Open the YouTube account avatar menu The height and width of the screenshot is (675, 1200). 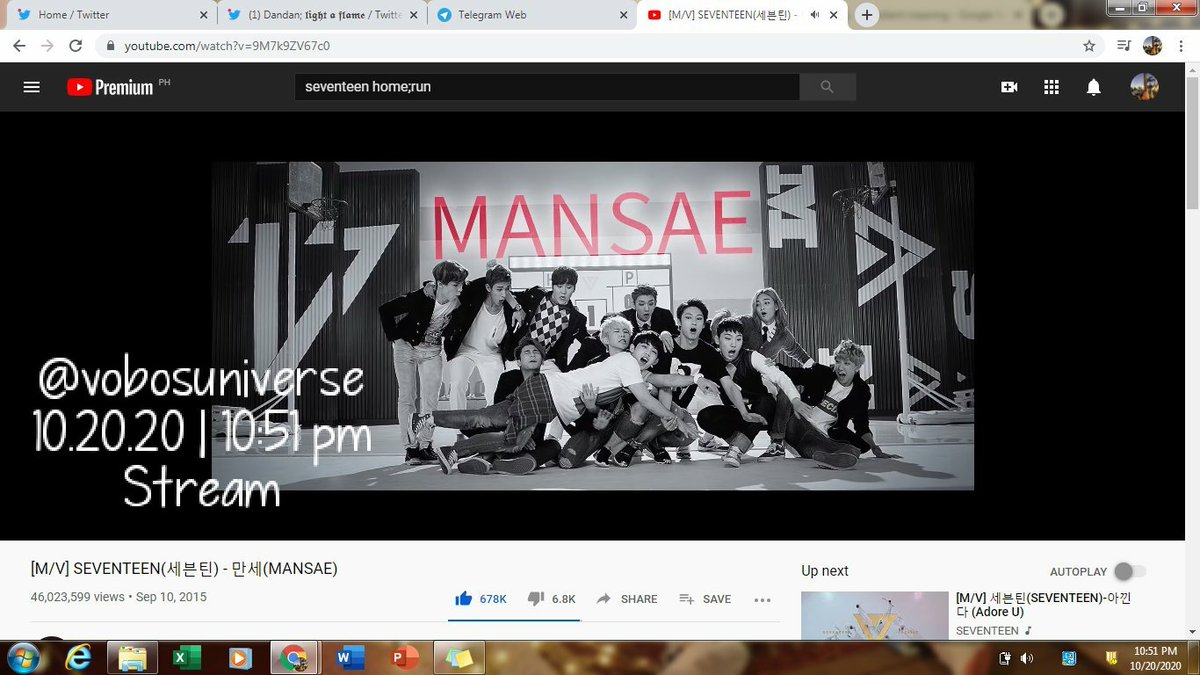(x=1144, y=87)
